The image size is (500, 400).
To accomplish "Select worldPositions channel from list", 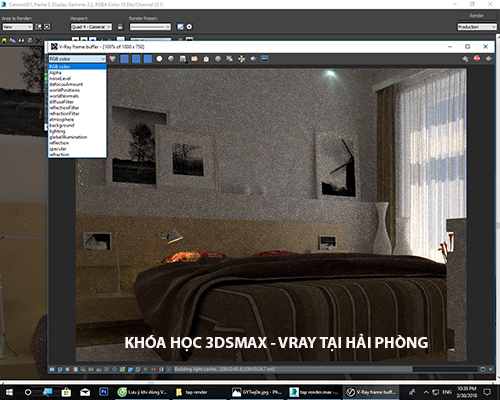I will pos(77,90).
